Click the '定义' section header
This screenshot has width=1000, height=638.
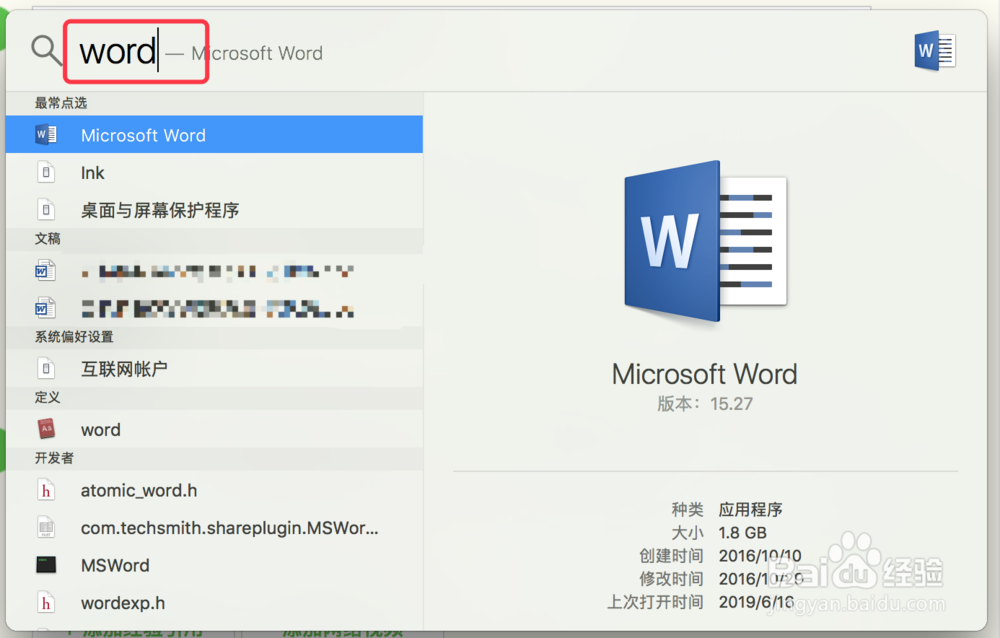pyautogui.click(x=48, y=397)
